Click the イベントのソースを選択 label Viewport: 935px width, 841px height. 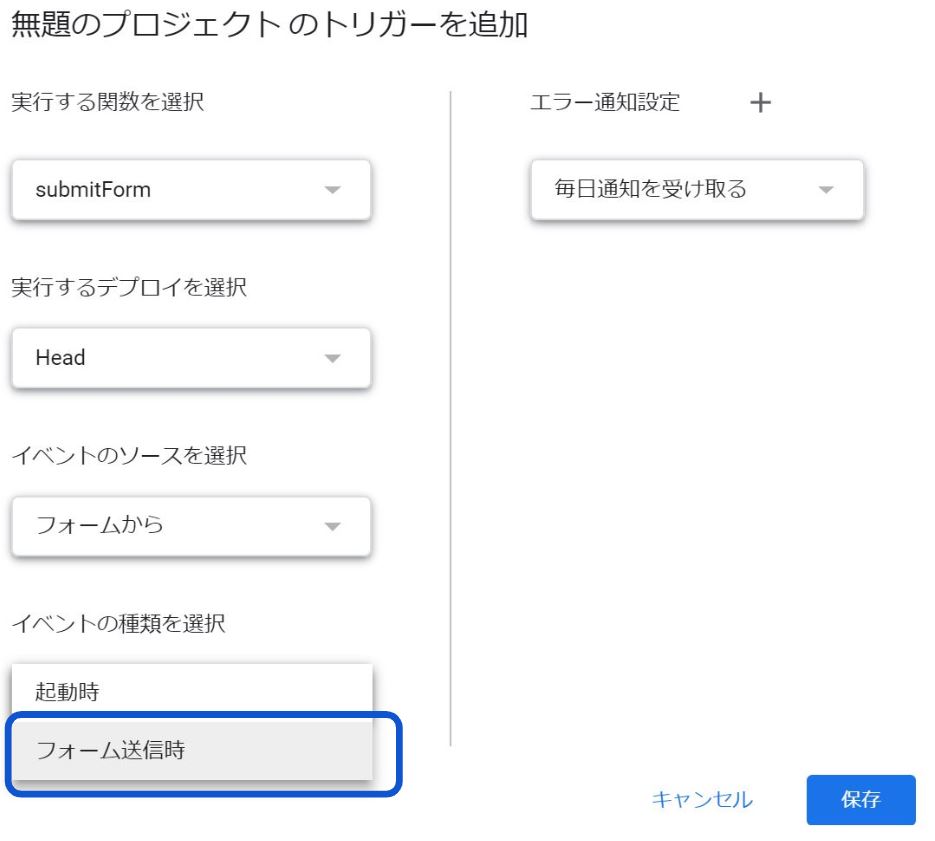[x=129, y=457]
